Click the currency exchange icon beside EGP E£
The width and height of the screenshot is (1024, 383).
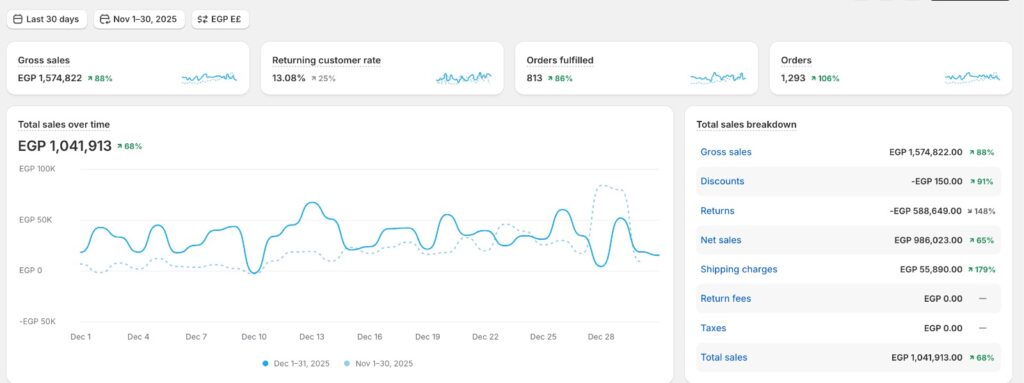click(202, 20)
